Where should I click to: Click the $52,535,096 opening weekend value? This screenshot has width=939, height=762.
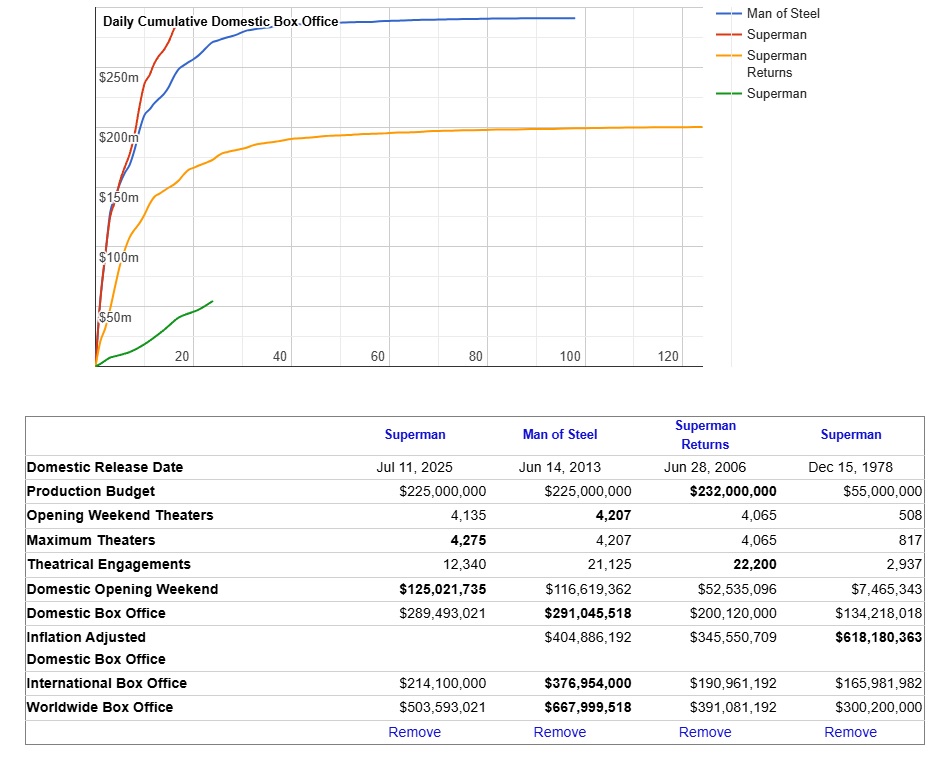pyautogui.click(x=737, y=589)
